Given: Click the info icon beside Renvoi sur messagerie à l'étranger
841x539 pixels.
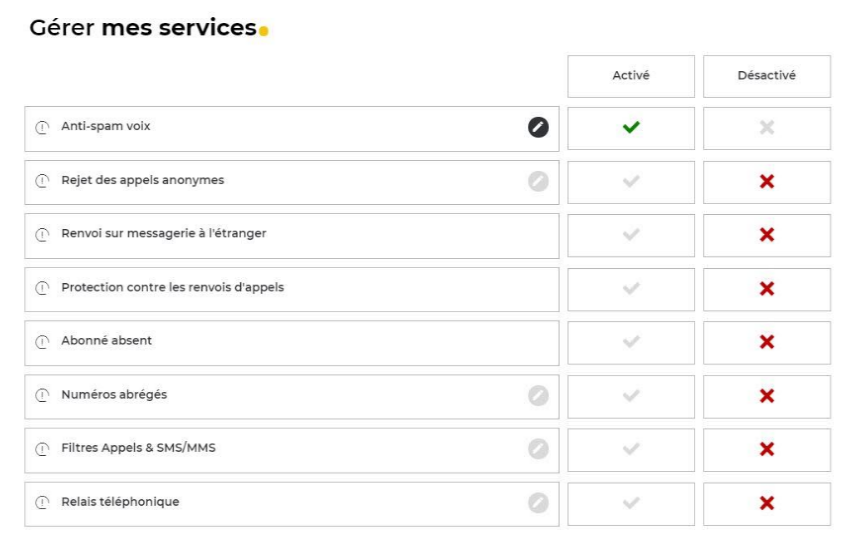Looking at the screenshot, I should pos(43,235).
